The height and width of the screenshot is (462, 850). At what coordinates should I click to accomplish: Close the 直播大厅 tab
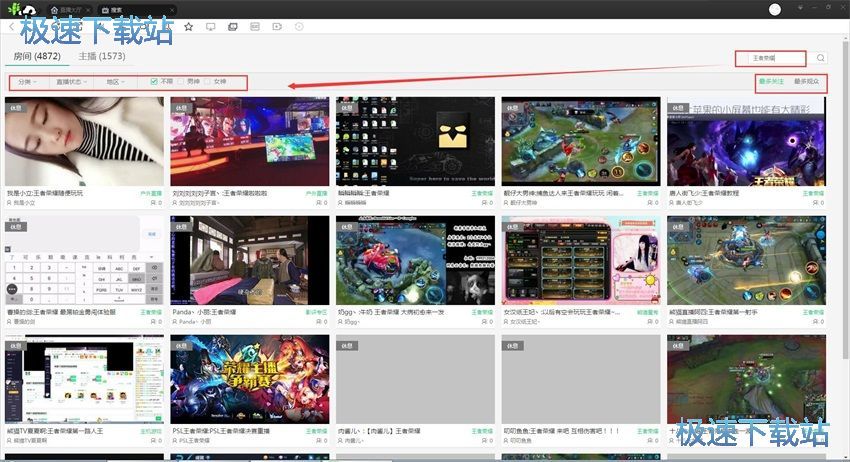(88, 10)
